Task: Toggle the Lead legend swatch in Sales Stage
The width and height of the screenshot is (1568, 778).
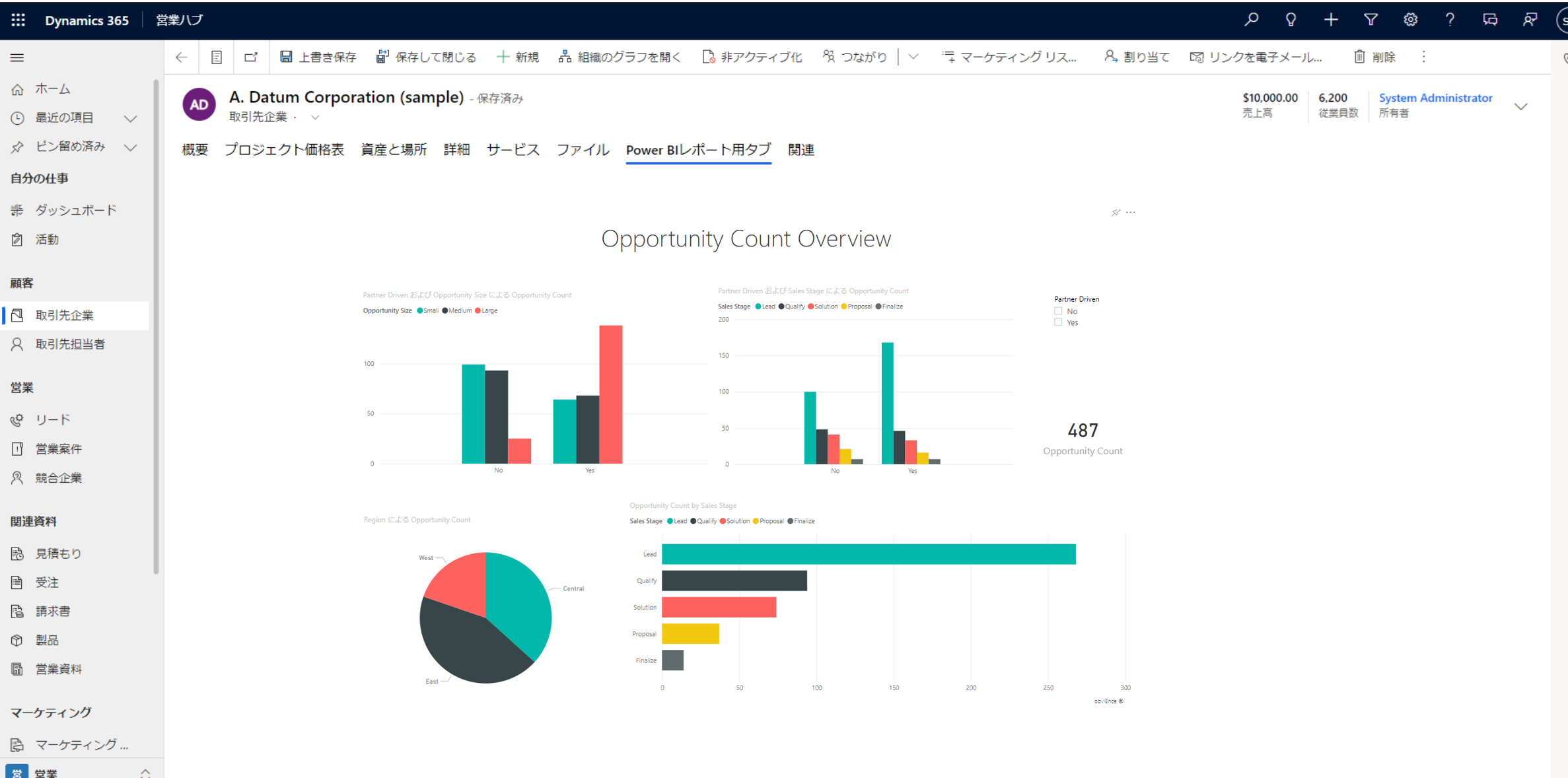Action: tap(758, 306)
